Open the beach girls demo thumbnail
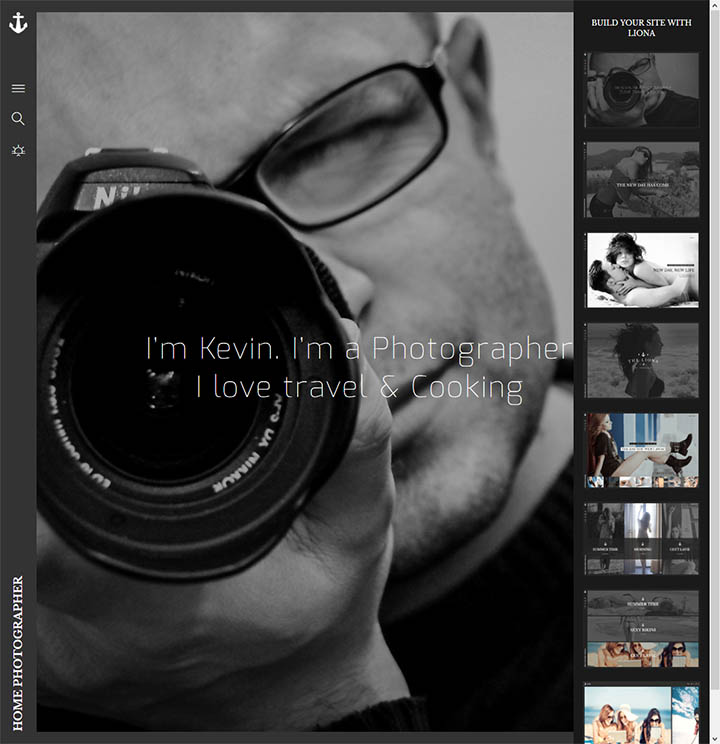720x744 pixels. coord(641,713)
